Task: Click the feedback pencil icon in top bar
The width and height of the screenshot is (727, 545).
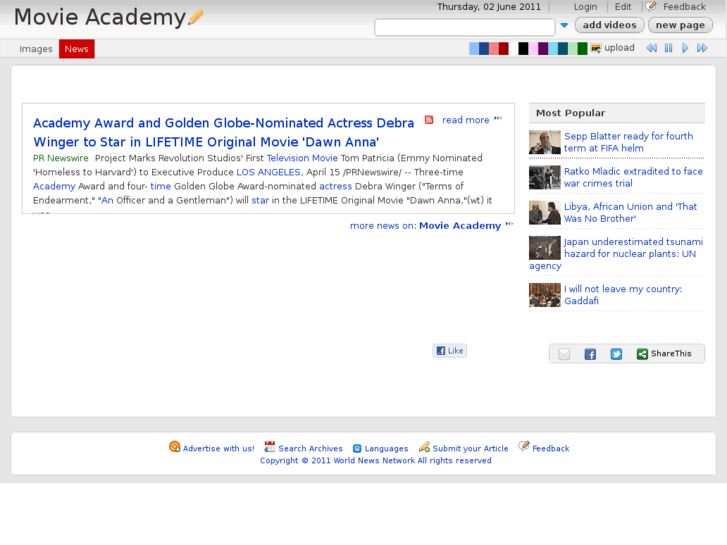Action: point(651,6)
